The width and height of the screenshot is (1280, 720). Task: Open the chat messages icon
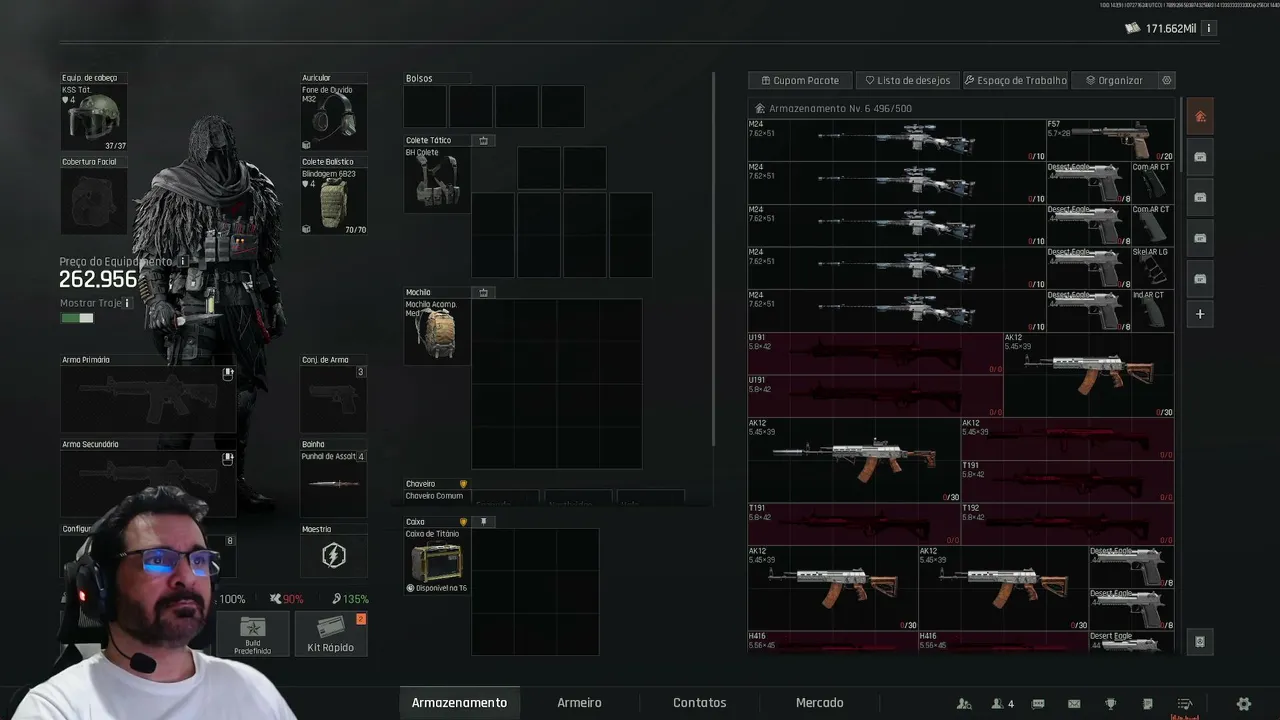[1038, 704]
